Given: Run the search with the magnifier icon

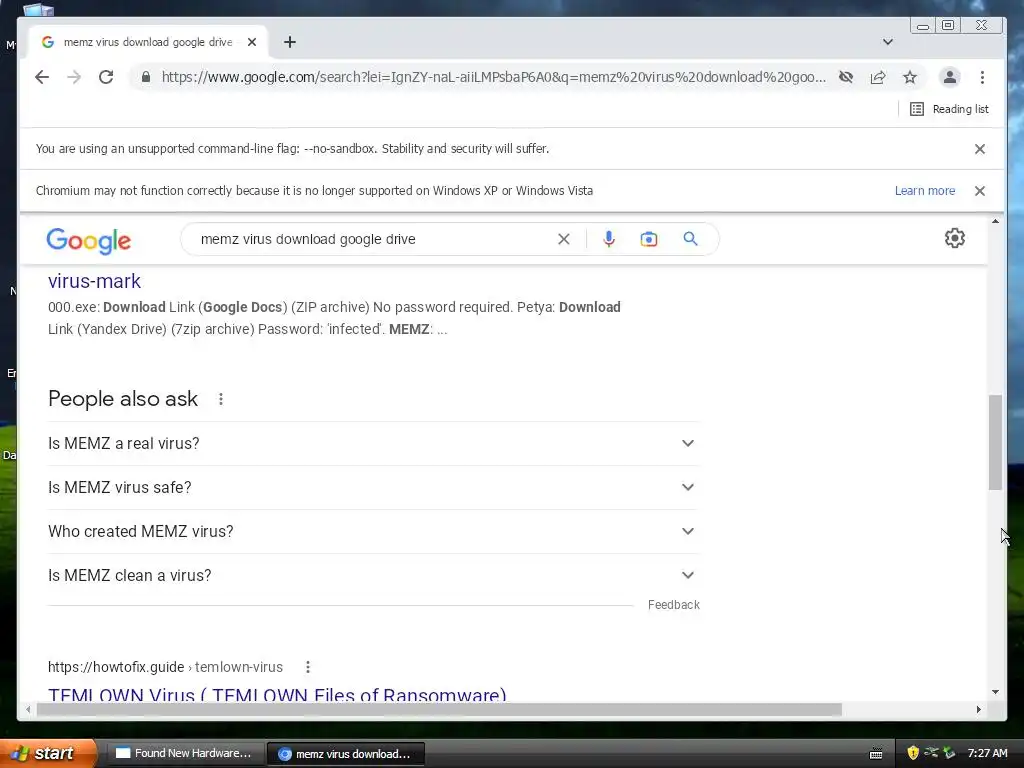Looking at the screenshot, I should pos(690,239).
